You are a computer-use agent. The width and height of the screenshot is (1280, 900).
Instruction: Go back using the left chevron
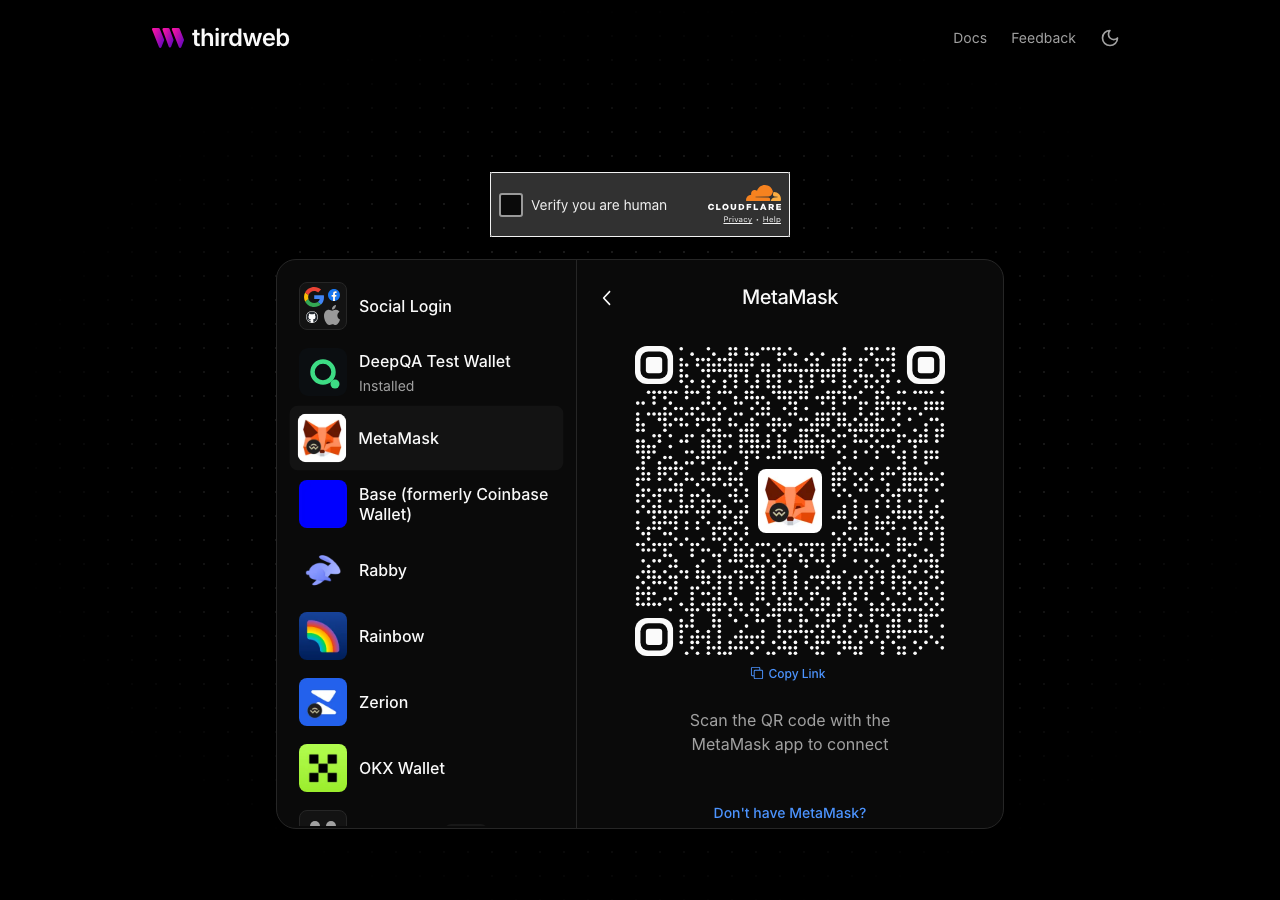click(607, 298)
